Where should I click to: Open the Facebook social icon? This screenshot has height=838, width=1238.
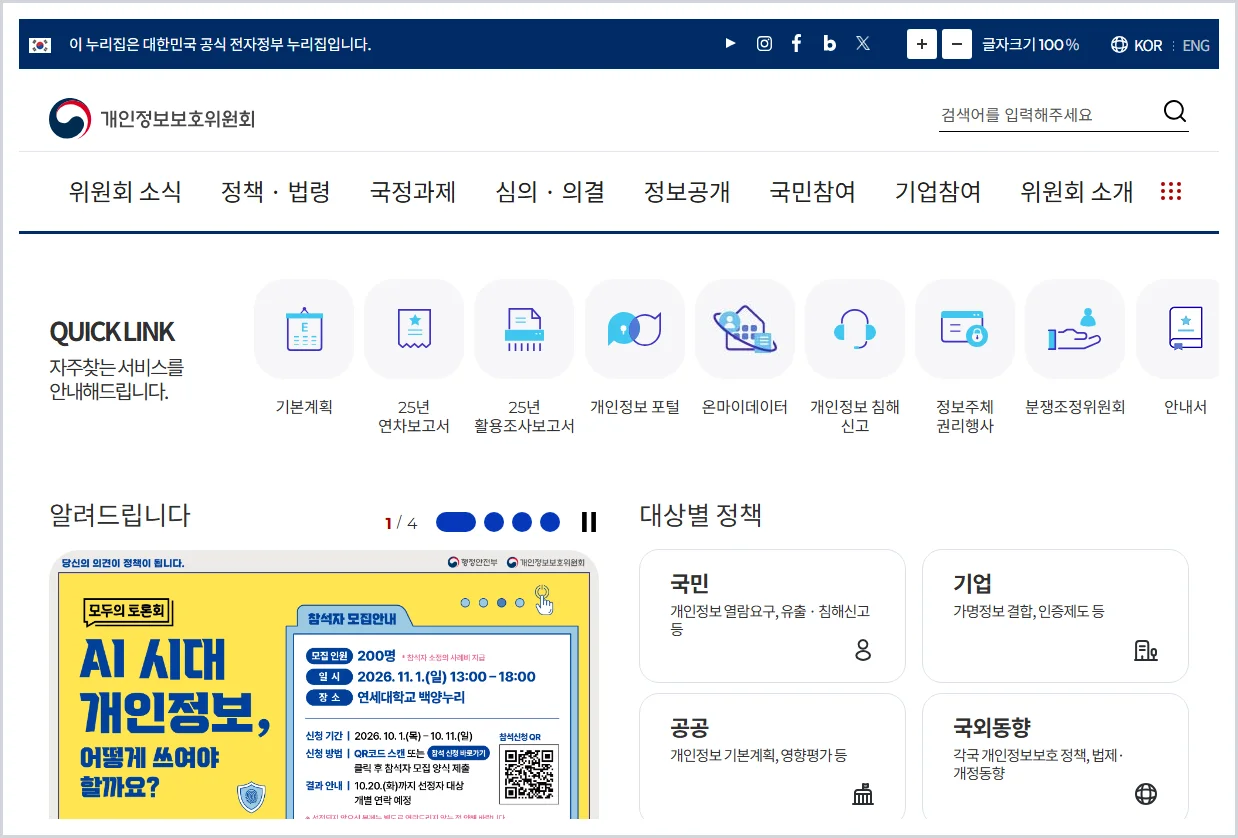coord(796,44)
